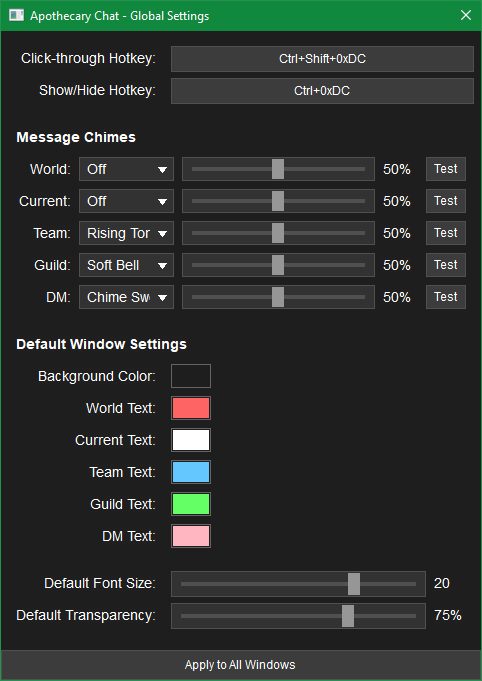Test the DM chime sound
This screenshot has height=681, width=482.
point(446,297)
